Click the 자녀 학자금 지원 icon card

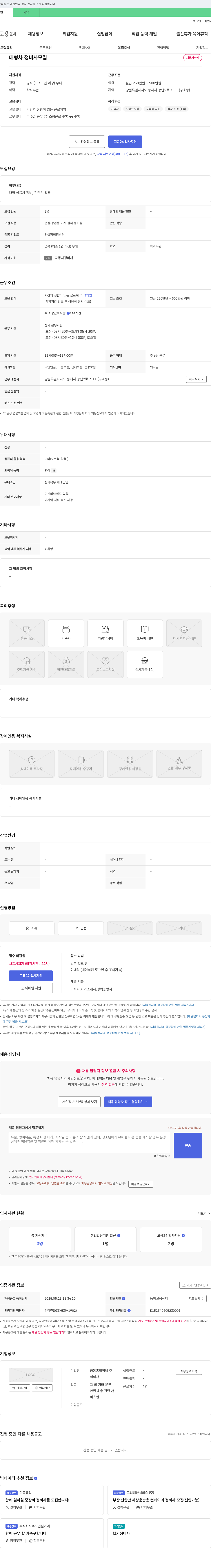click(x=184, y=633)
